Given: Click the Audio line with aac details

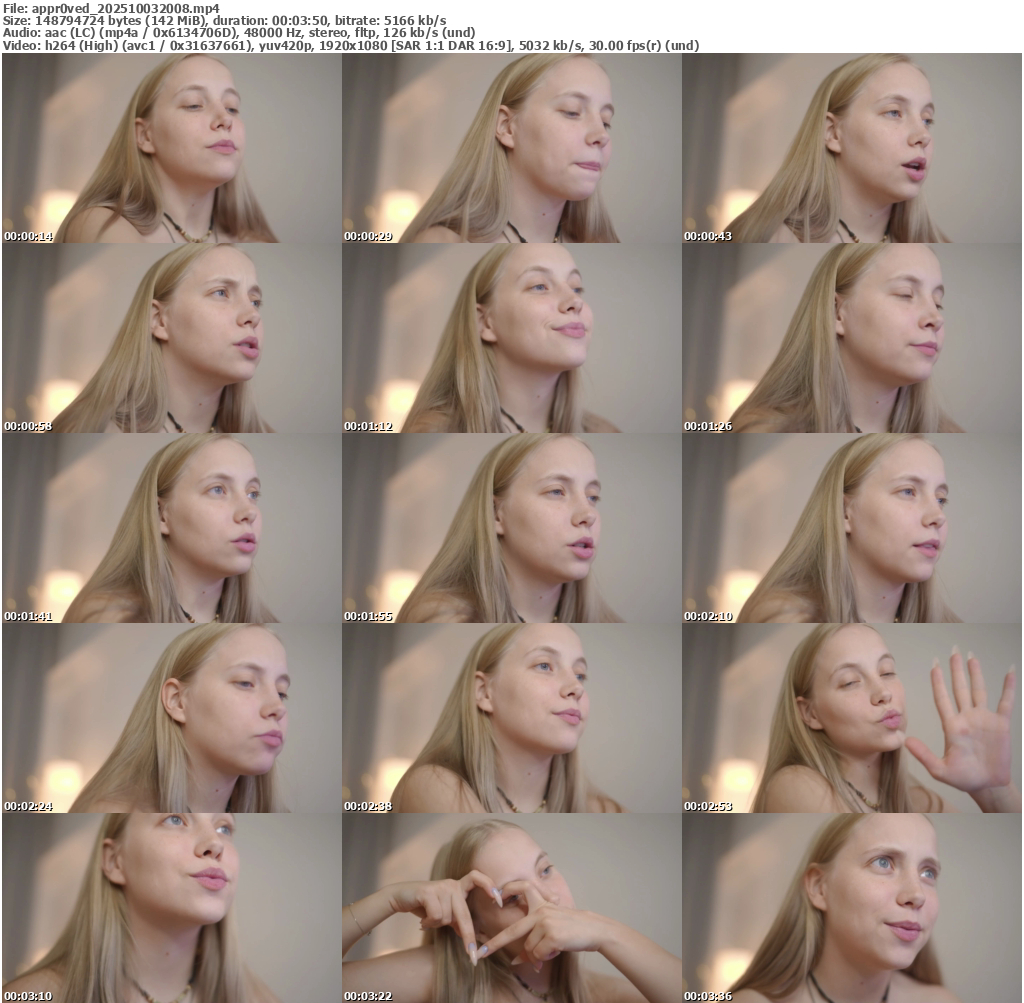Looking at the screenshot, I should click(x=239, y=33).
